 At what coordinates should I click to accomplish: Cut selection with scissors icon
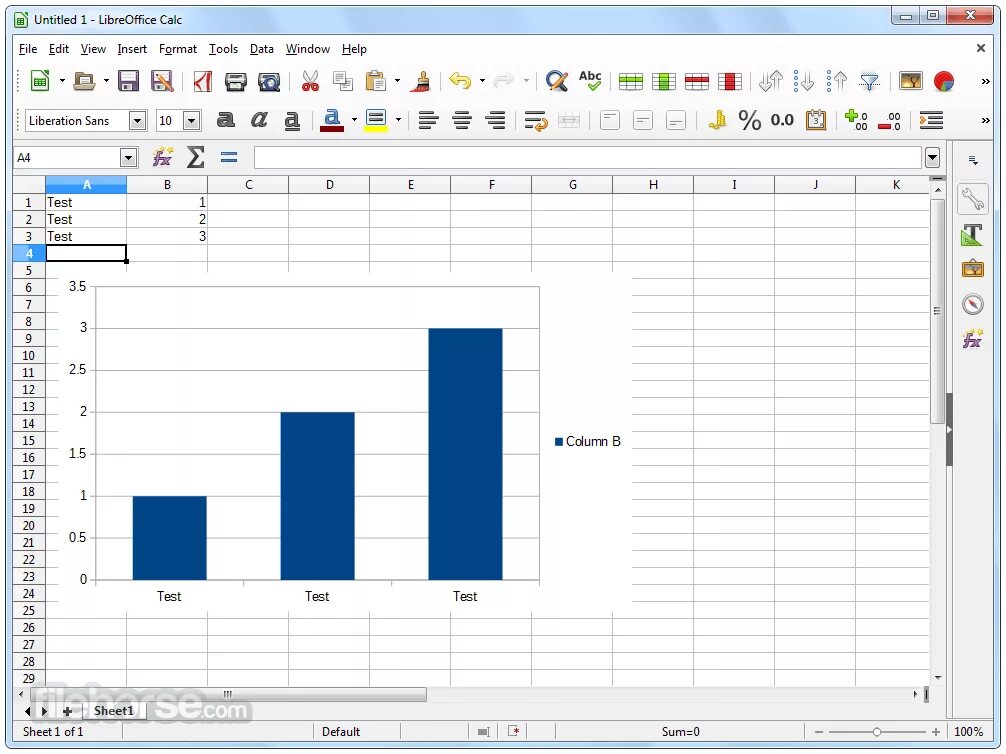point(311,81)
